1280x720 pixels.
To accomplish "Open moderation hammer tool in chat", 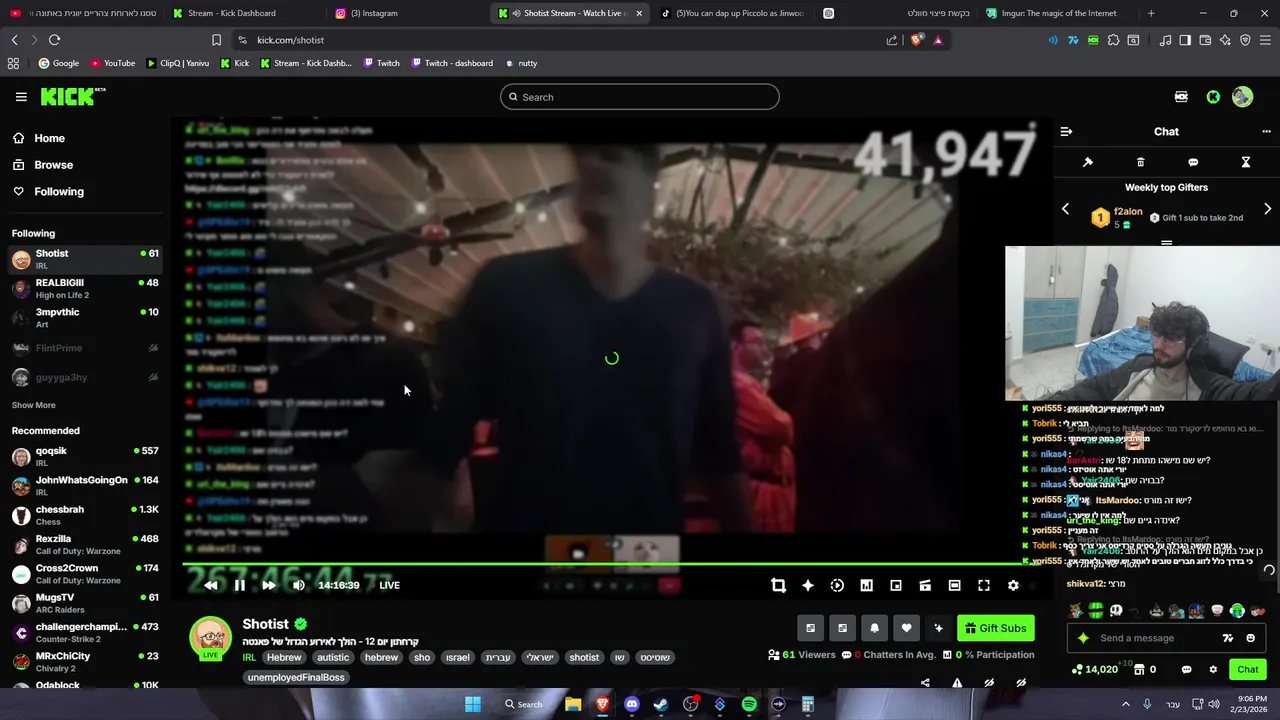I will [x=1088, y=162].
